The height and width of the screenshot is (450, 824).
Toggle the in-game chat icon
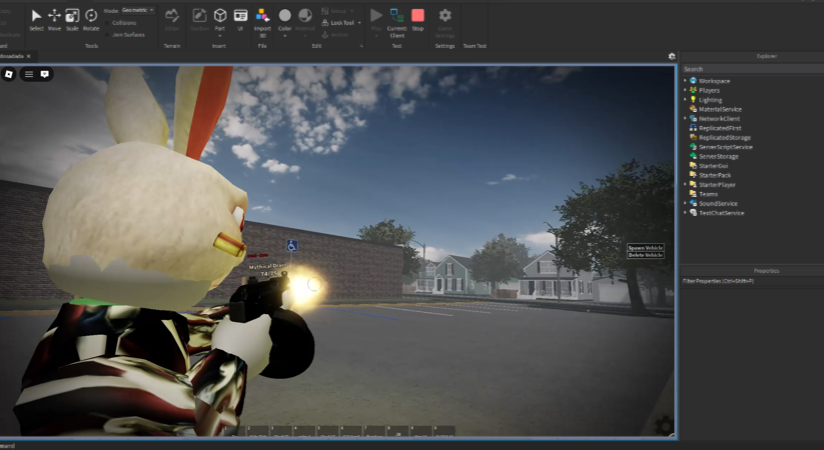point(45,74)
